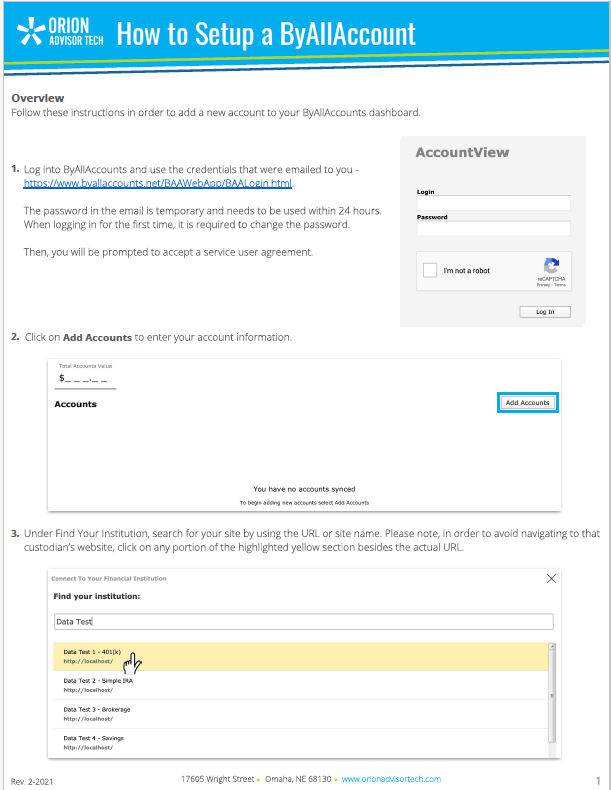Click the http://localhost/ URL under Data Test 1
The width and height of the screenshot is (611, 790).
tap(88, 662)
